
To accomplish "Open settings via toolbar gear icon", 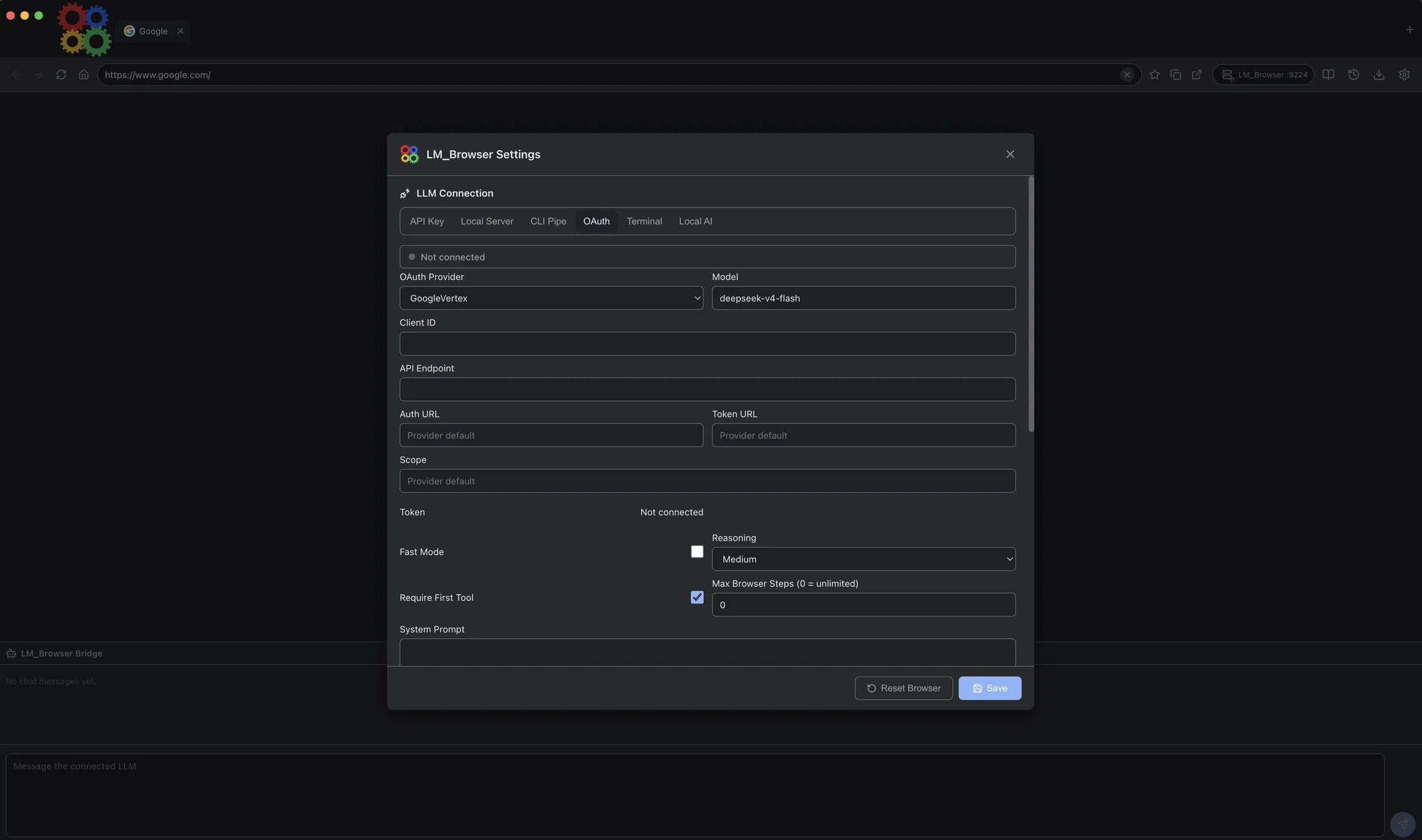I will (1404, 75).
